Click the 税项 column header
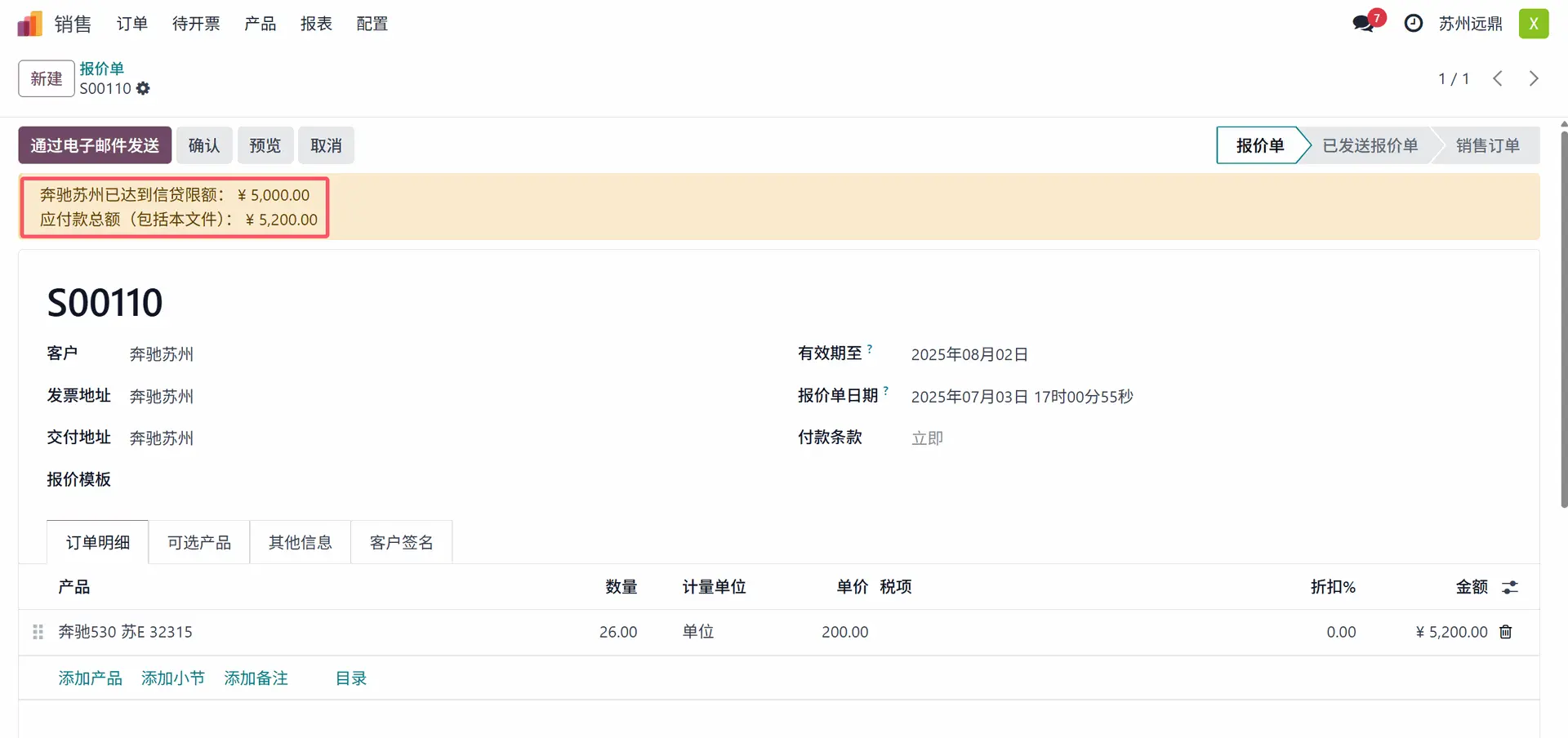Screen dimensions: 1568x738 [896, 587]
